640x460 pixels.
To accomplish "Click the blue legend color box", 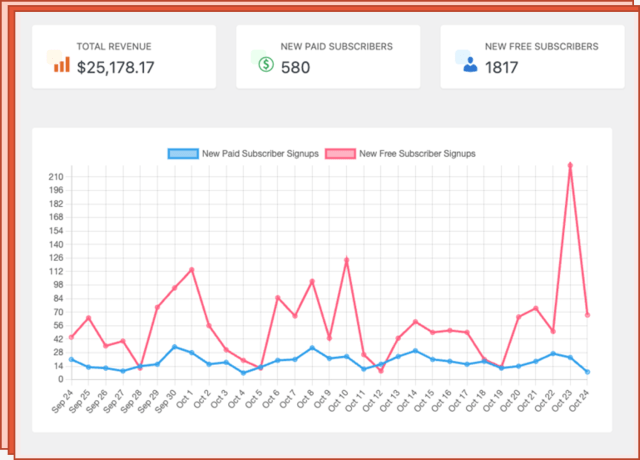I will coord(183,154).
